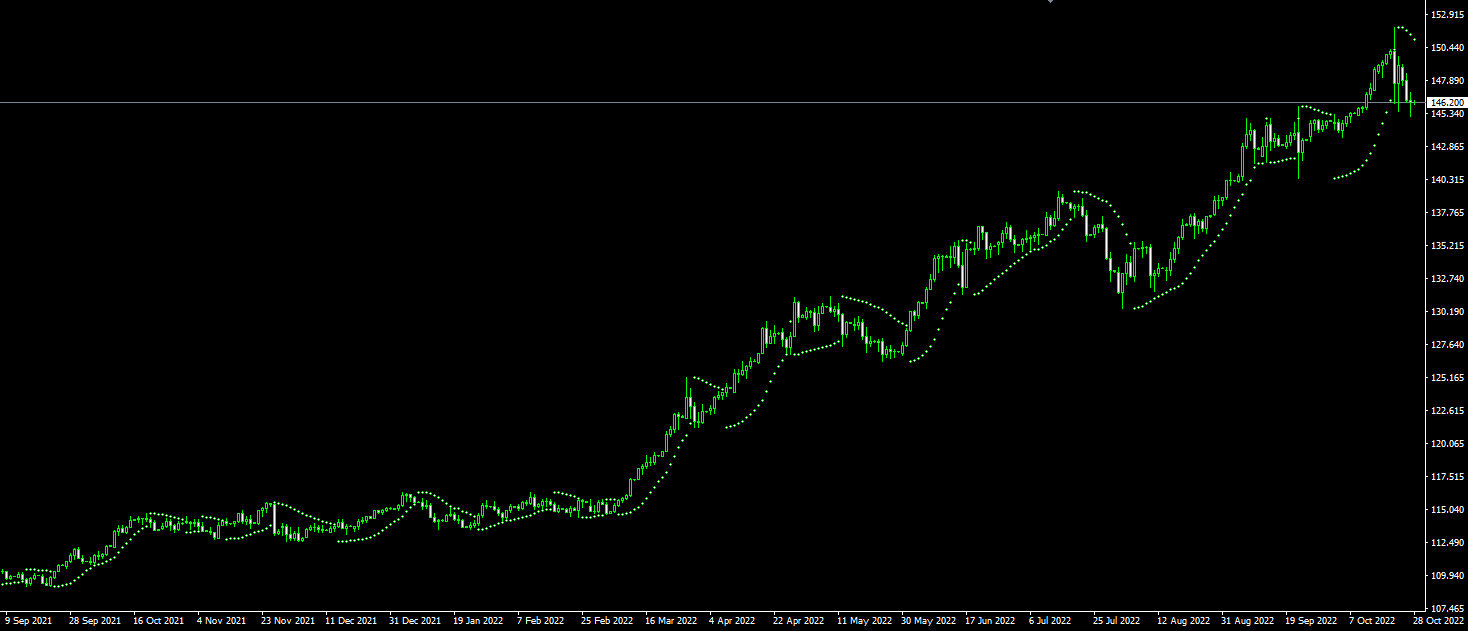This screenshot has width=1468, height=631.
Task: Click the 145.340 price axis label
Action: (1448, 114)
